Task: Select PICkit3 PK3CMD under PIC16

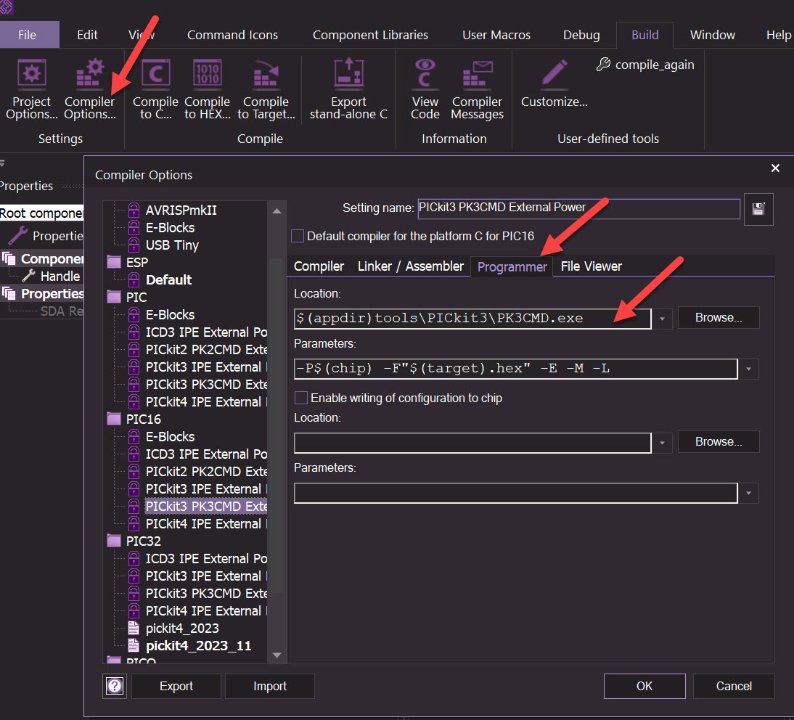Action: (x=206, y=506)
